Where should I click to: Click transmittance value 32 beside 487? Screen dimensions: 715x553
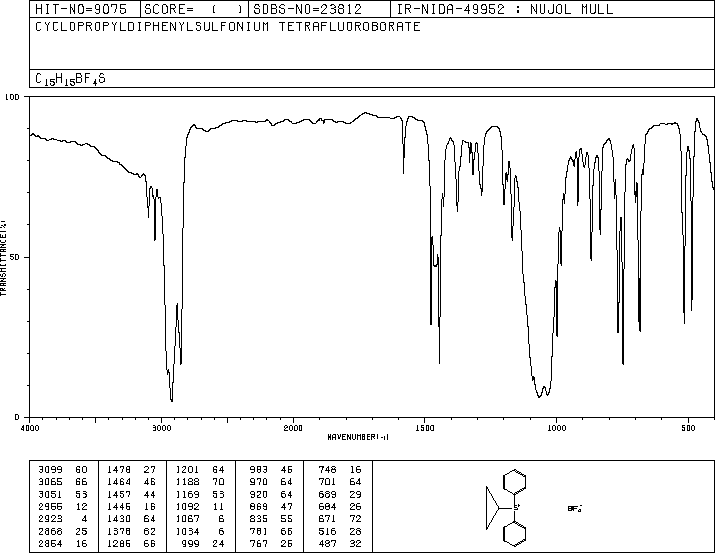tap(355, 544)
